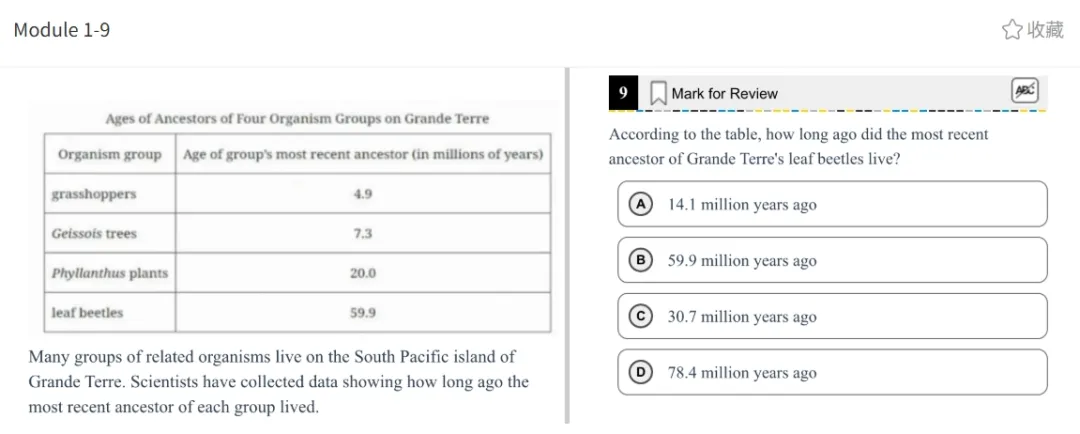Click the 59.9 value in the table
This screenshot has width=1080, height=434.
click(363, 313)
